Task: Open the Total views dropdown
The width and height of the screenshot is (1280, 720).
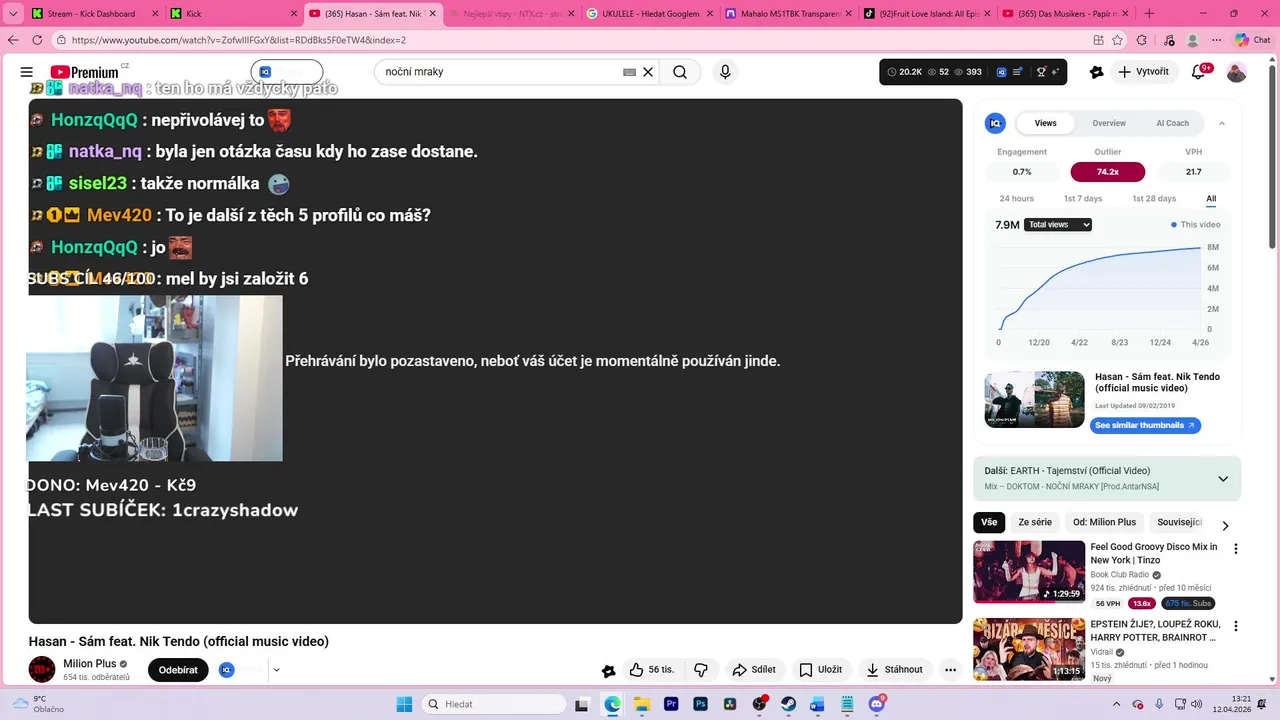Action: 1058,225
